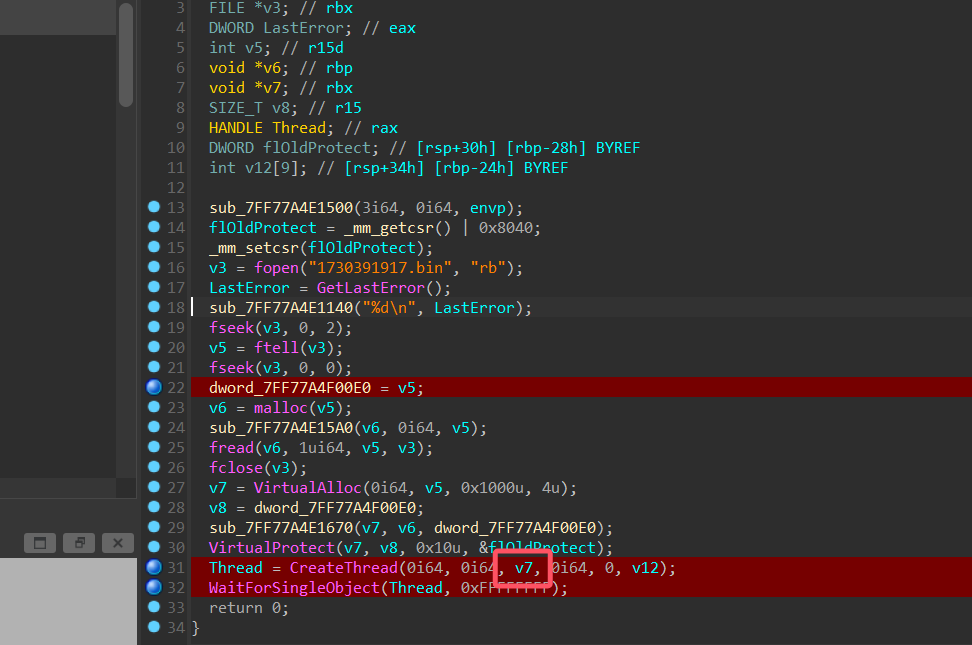Open sub_7FF77A4E1500 function reference

pyautogui.click(x=281, y=208)
